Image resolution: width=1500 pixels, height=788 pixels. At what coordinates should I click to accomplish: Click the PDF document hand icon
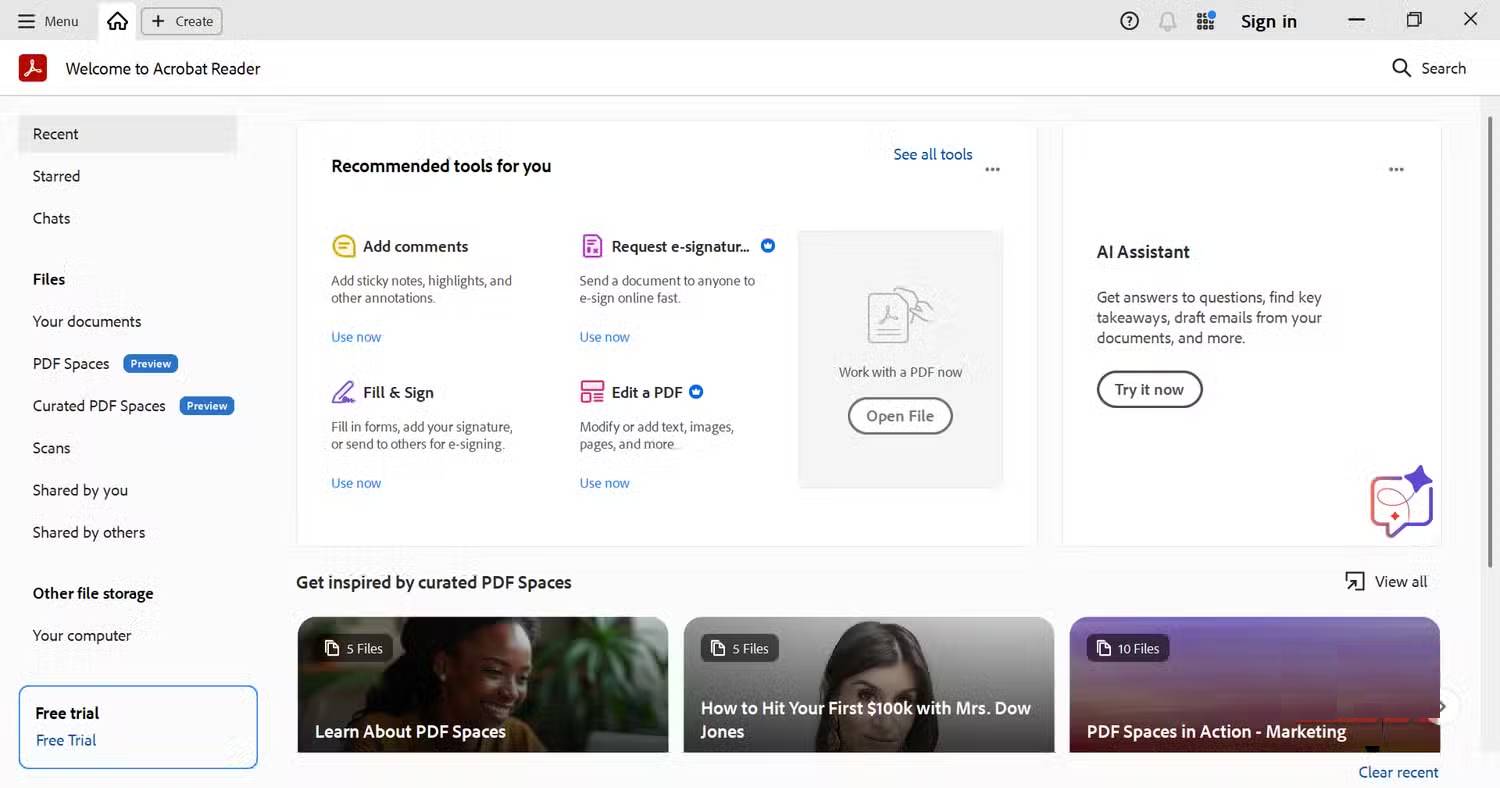[x=900, y=315]
